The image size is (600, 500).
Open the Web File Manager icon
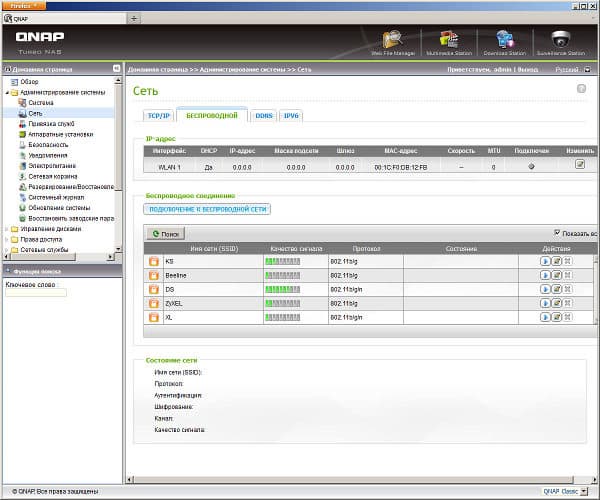(x=393, y=41)
